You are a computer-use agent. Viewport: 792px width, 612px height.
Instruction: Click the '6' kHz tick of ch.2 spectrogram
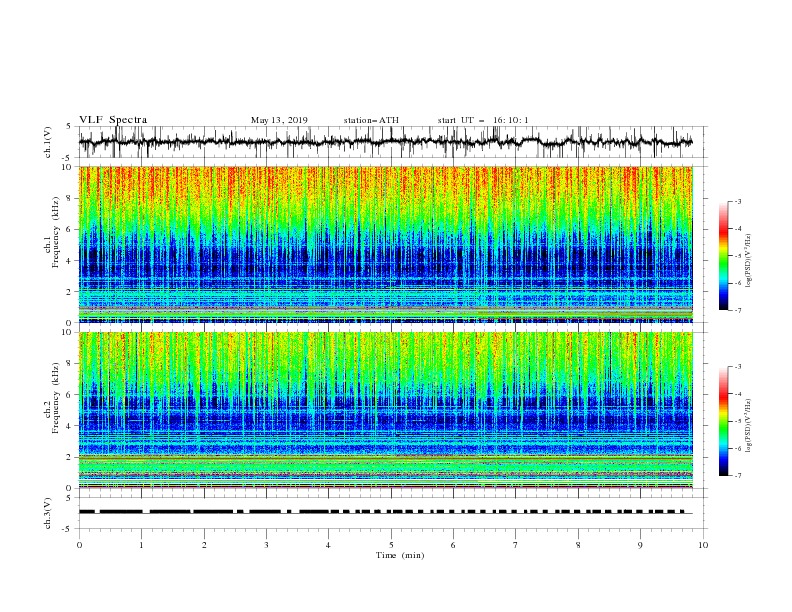tap(70, 395)
